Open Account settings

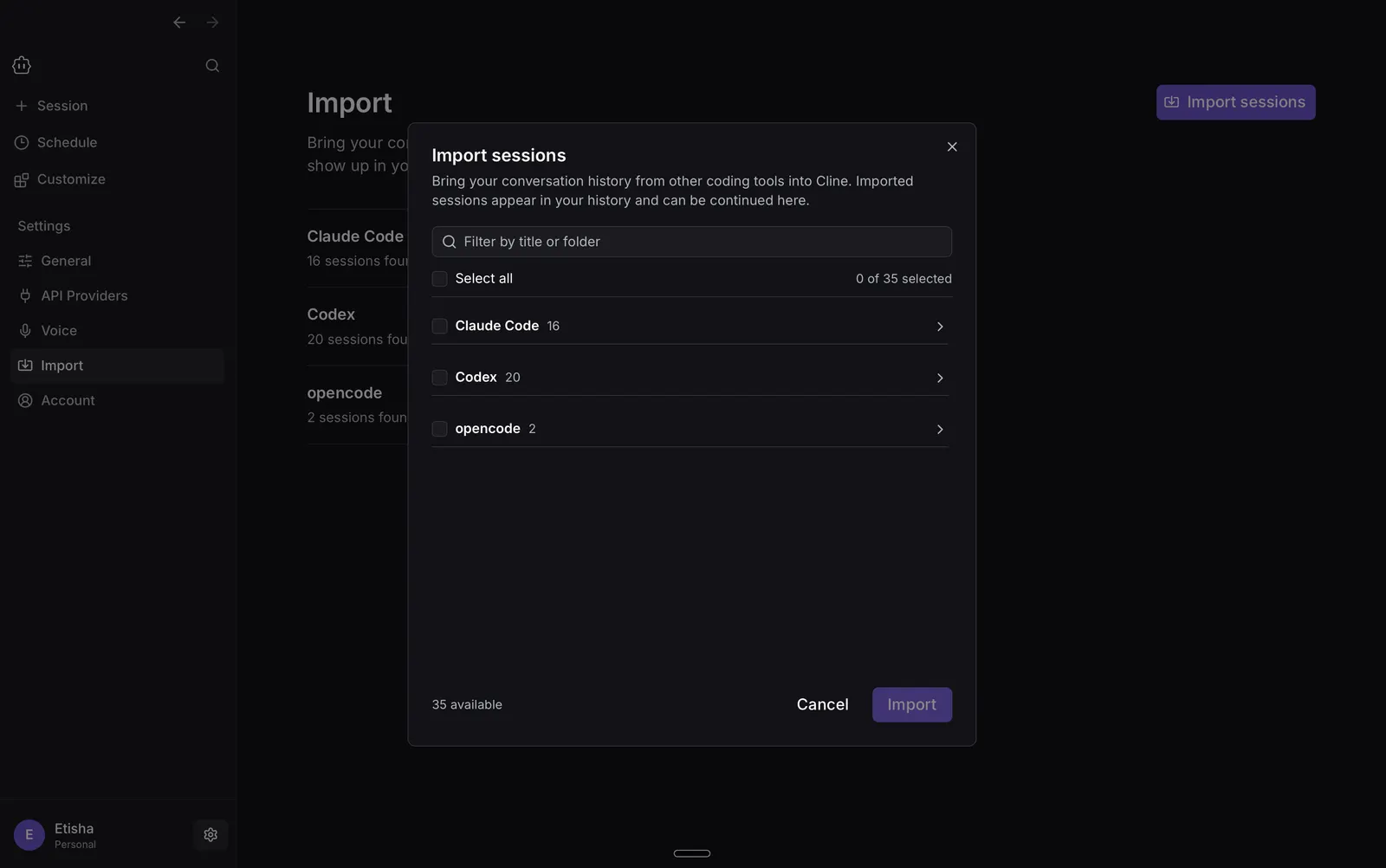click(x=117, y=400)
